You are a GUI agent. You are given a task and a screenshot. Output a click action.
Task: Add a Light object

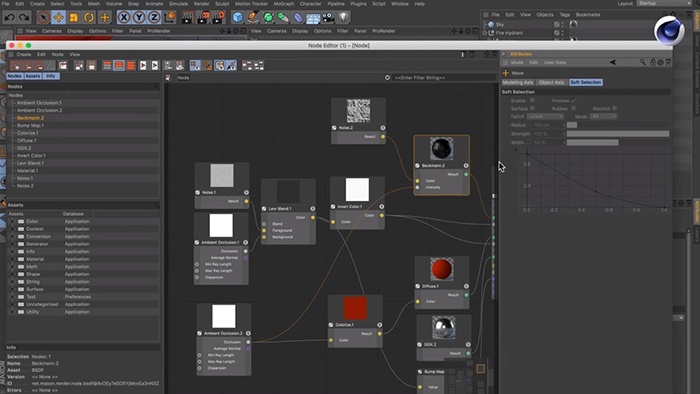click(x=343, y=17)
